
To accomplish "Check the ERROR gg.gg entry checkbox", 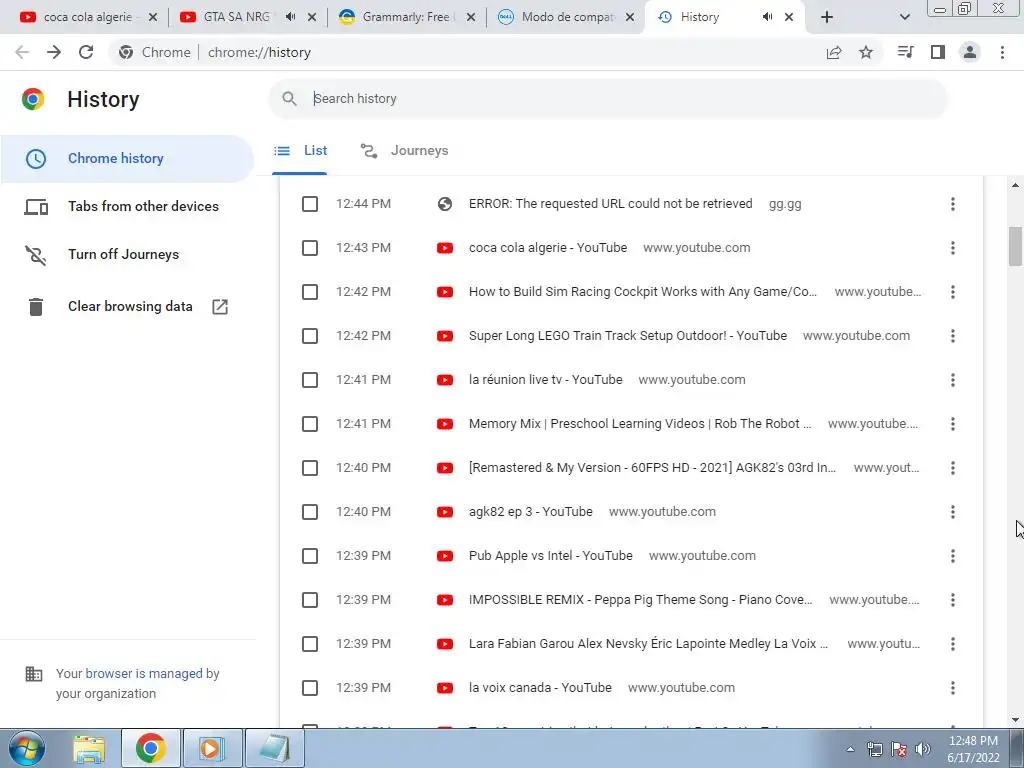I will (310, 204).
